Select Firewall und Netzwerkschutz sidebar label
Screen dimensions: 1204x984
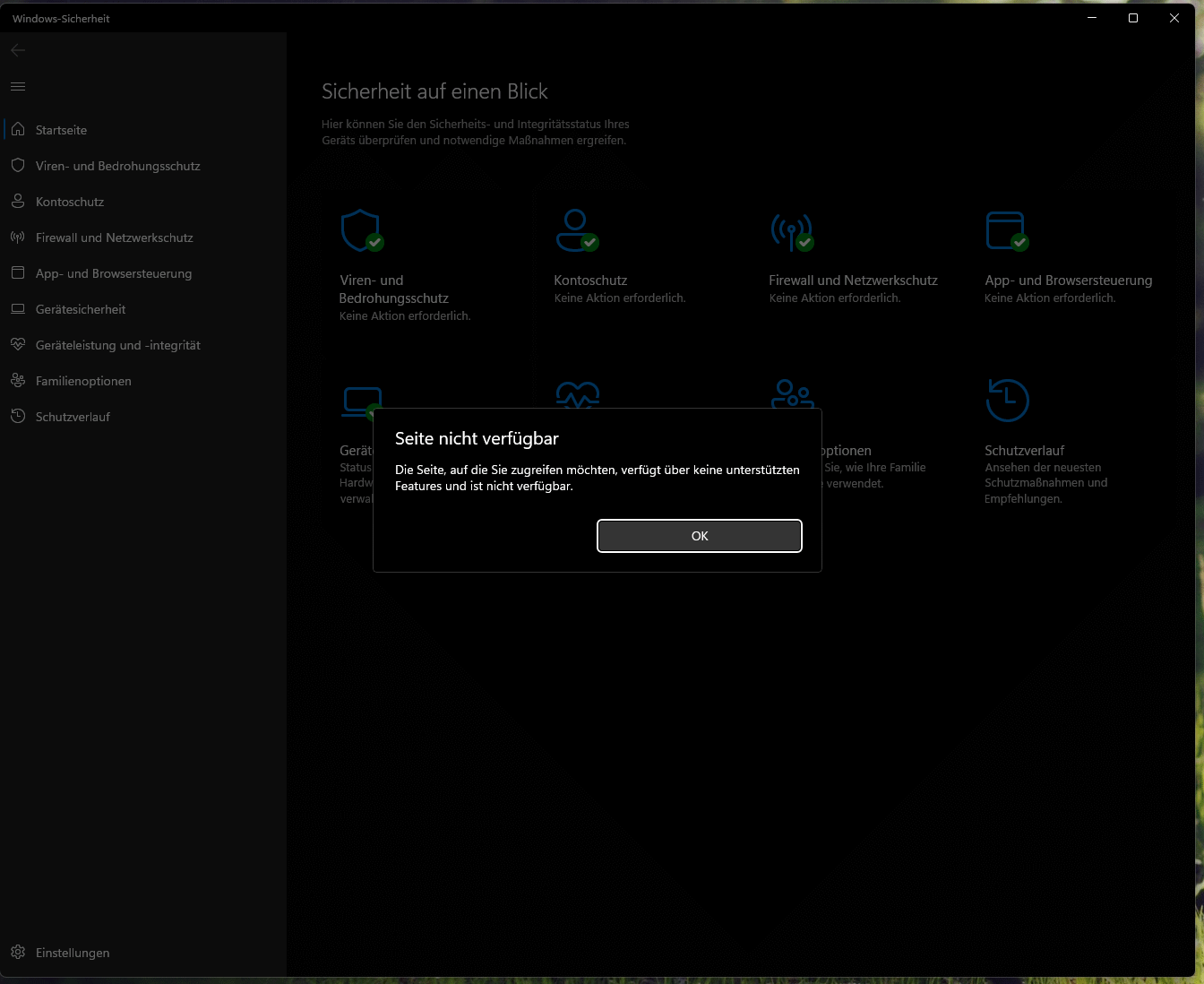pyautogui.click(x=115, y=237)
